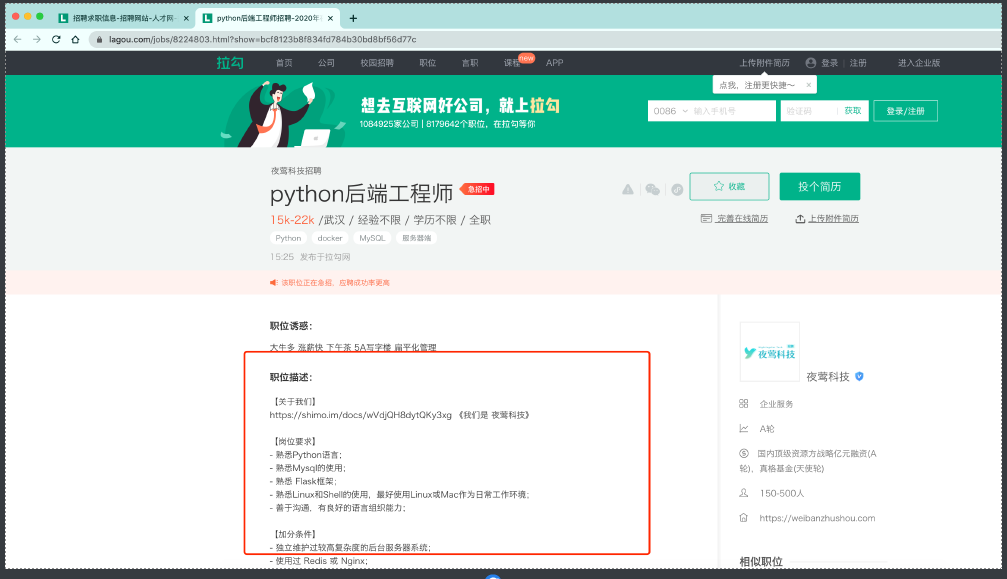Image resolution: width=1007 pixels, height=579 pixels.
Task: Select the python后端工程师招聘 tab
Action: 267,18
